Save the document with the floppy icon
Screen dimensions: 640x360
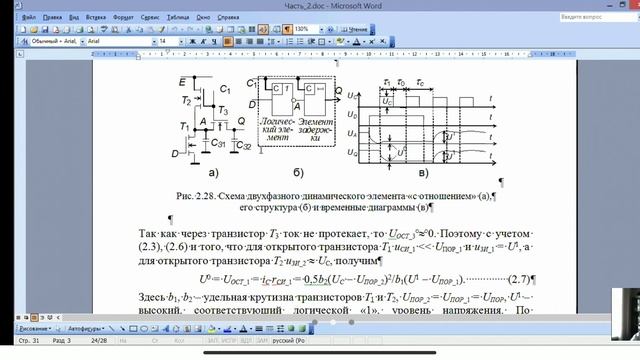45,29
